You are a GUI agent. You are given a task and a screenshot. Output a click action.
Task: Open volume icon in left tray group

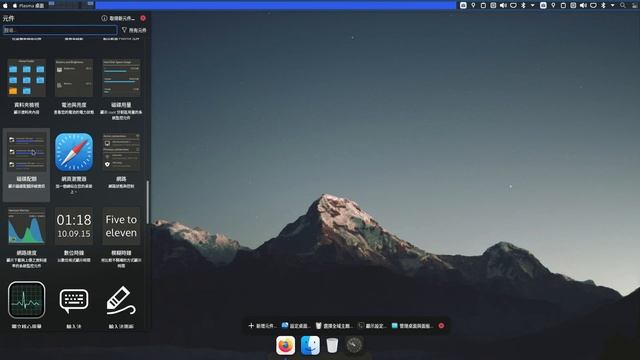(x=503, y=5)
